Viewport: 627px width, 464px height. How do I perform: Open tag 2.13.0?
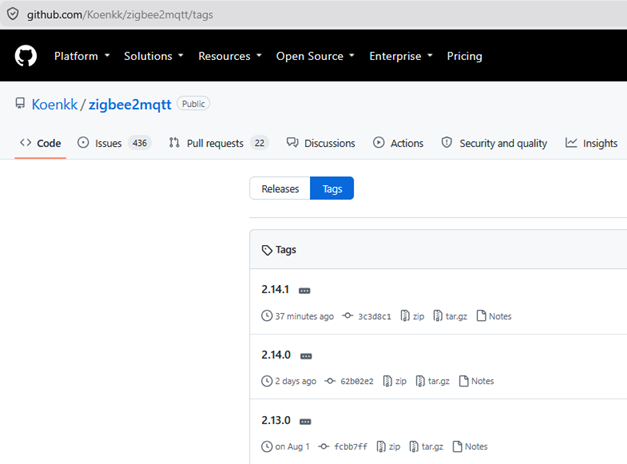(x=276, y=420)
